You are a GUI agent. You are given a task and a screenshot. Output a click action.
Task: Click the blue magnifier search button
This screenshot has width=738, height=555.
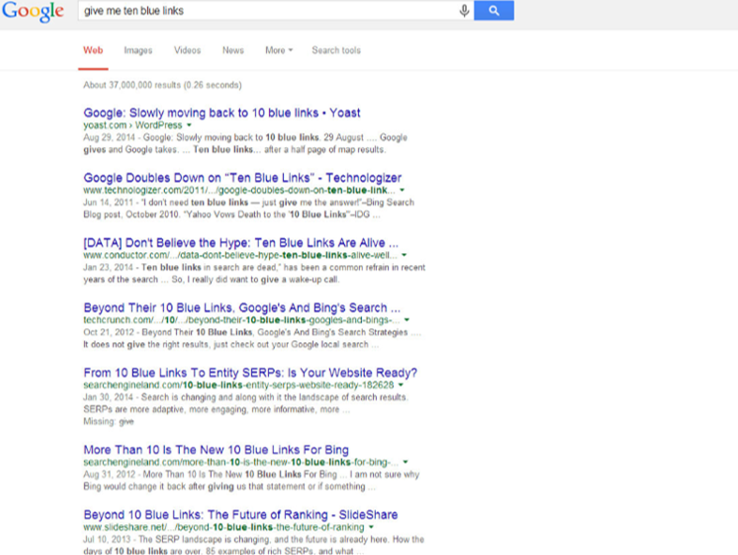coord(494,10)
